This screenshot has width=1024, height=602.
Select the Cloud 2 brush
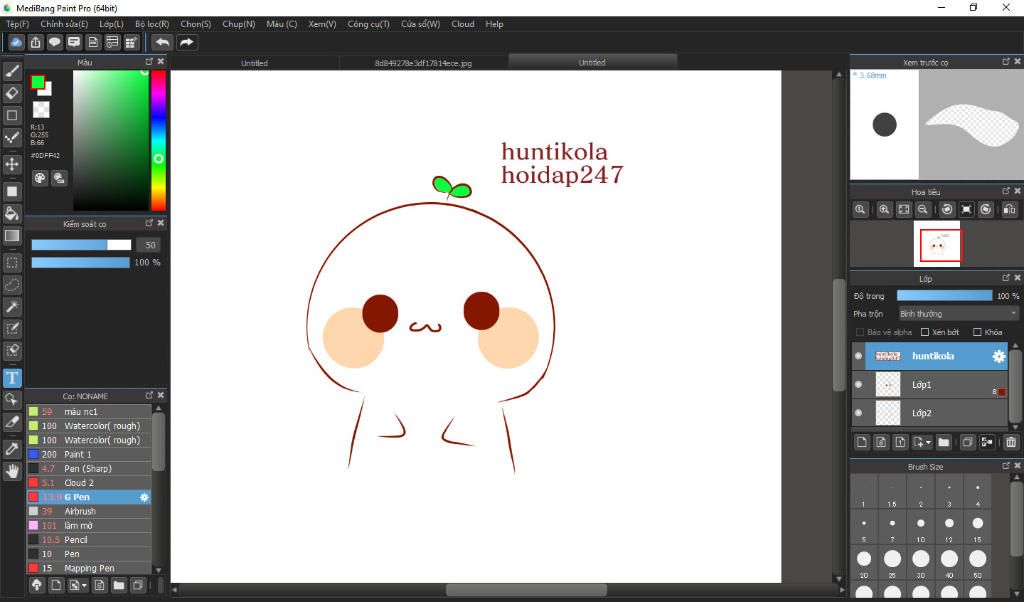click(x=89, y=483)
